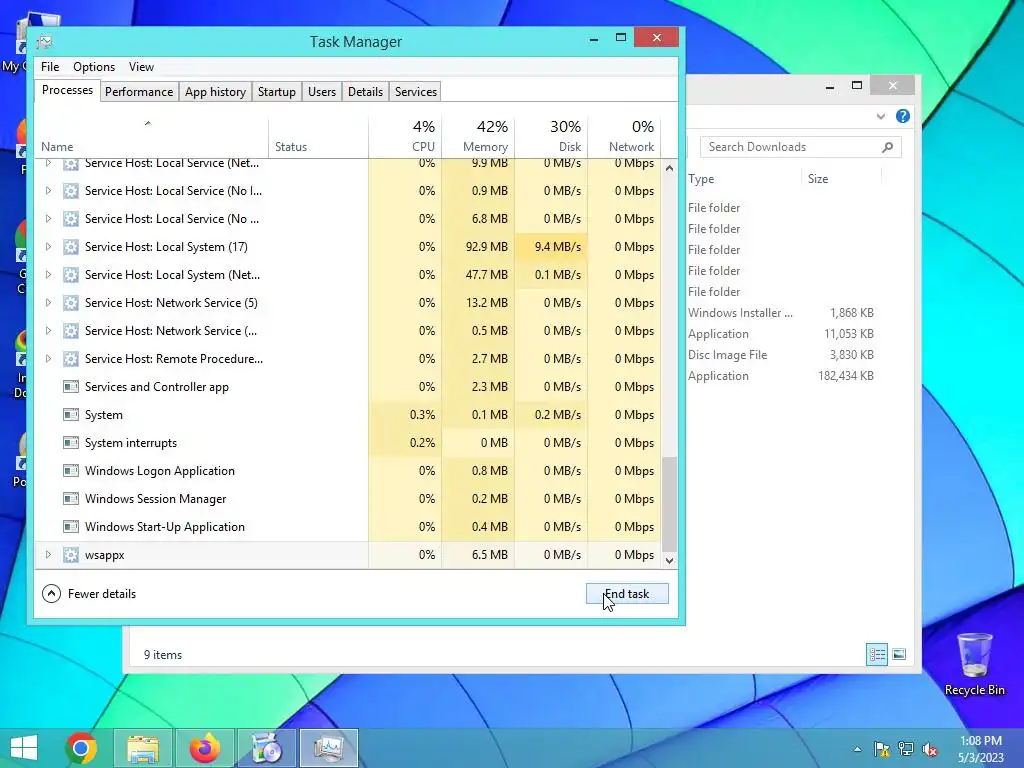Image resolution: width=1024 pixels, height=768 pixels.
Task: Collapse the ribbon in Downloads window
Action: pyautogui.click(x=880, y=116)
